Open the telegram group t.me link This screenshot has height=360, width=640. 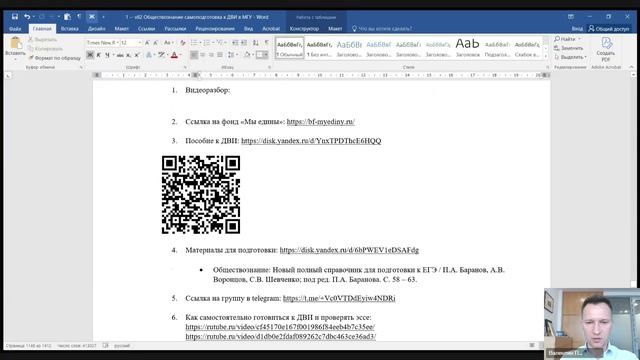click(339, 298)
